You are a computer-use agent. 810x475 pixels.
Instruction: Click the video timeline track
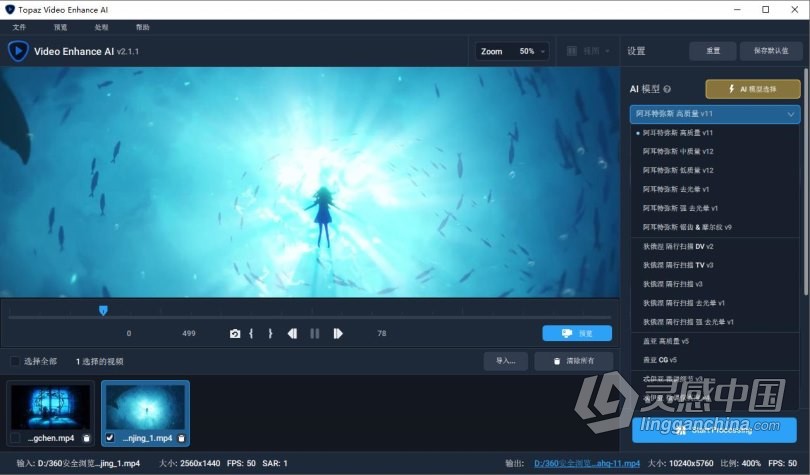310,317
